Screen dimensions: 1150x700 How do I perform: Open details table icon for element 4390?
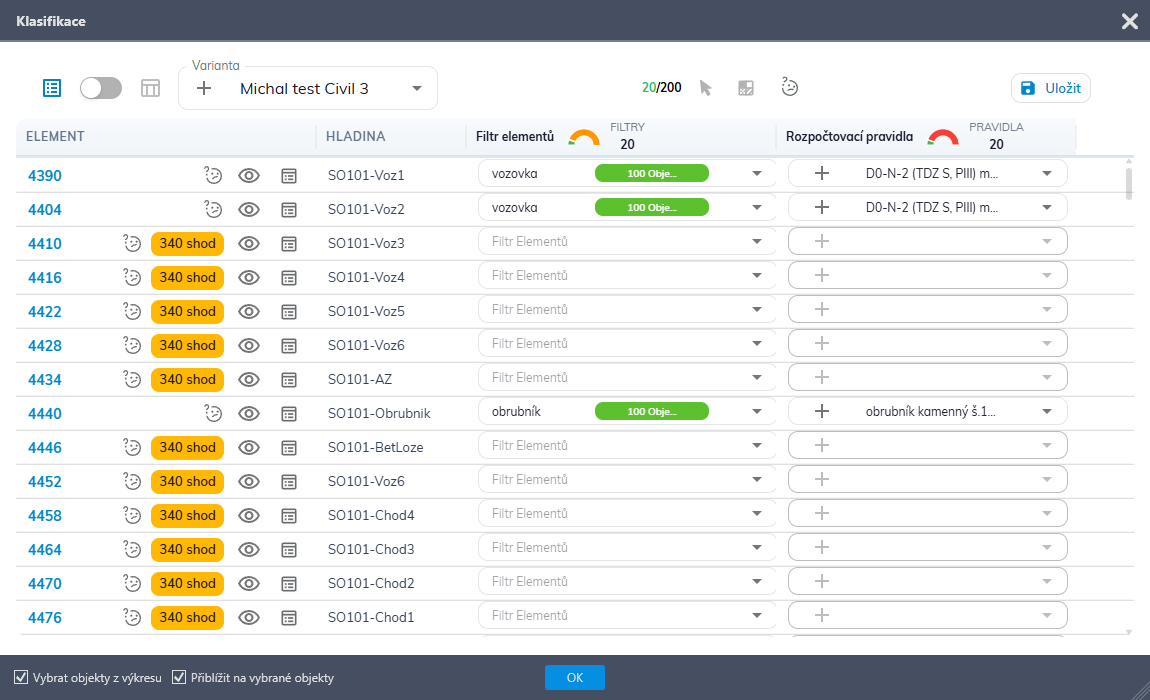click(x=289, y=176)
